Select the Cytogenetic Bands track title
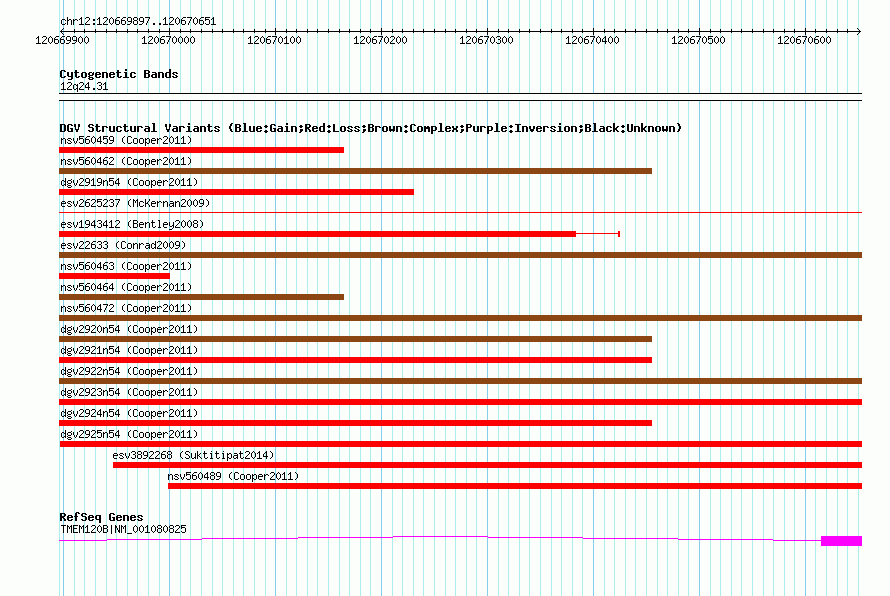The height and width of the screenshot is (596, 890). click(119, 74)
